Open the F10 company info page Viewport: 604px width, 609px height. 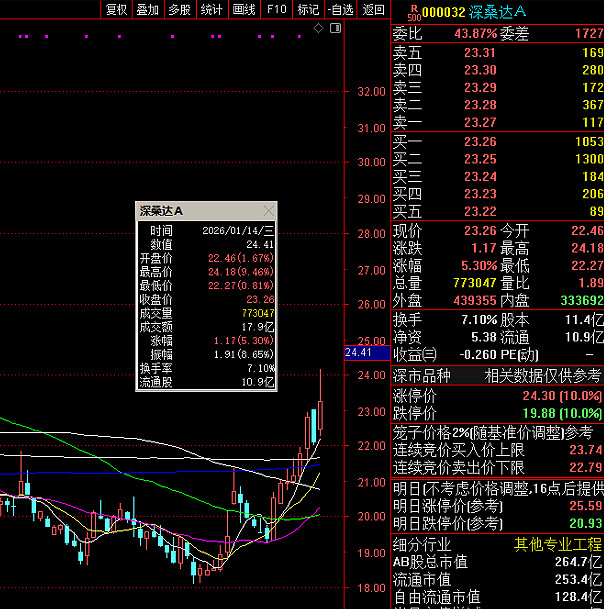276,10
